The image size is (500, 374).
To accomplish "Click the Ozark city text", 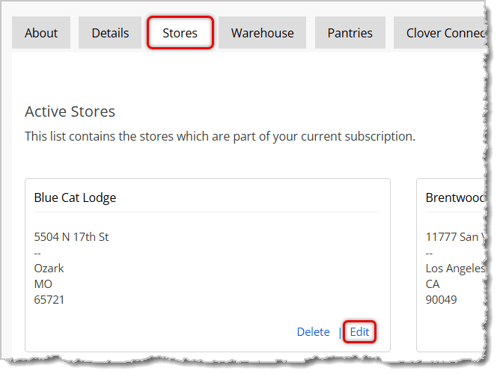I will [49, 268].
